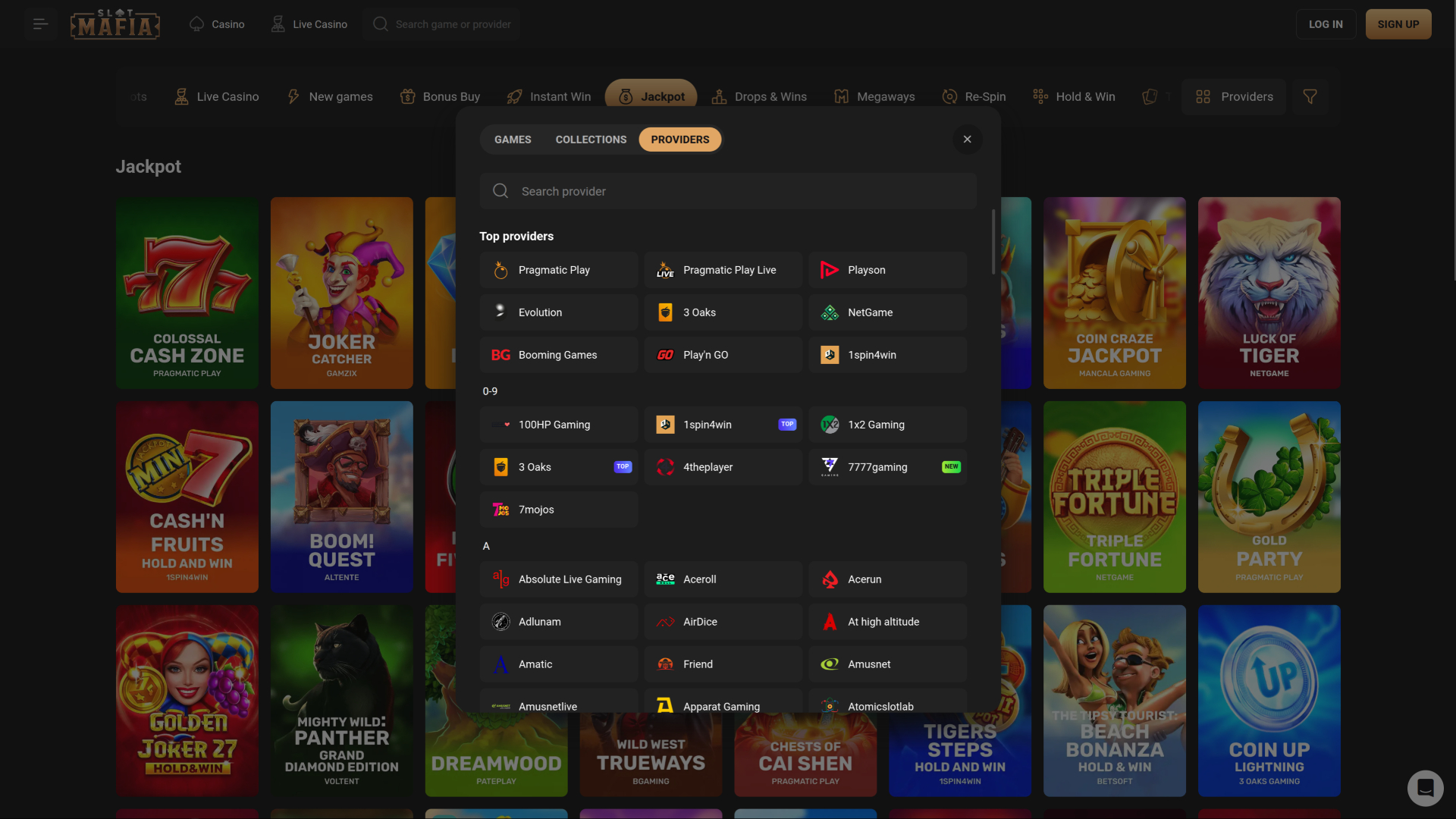This screenshot has height=819, width=1456.
Task: Switch to the GAMES tab
Action: tap(512, 139)
